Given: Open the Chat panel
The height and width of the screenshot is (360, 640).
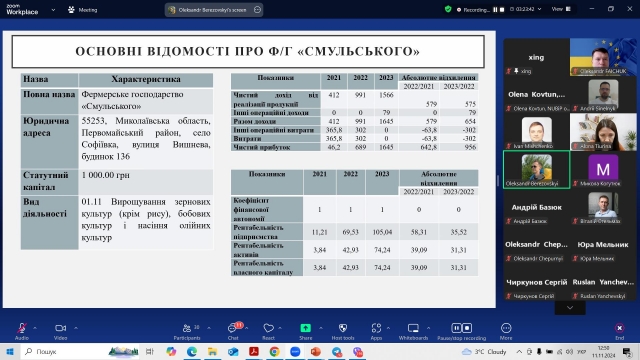Looking at the screenshot, I should [233, 331].
